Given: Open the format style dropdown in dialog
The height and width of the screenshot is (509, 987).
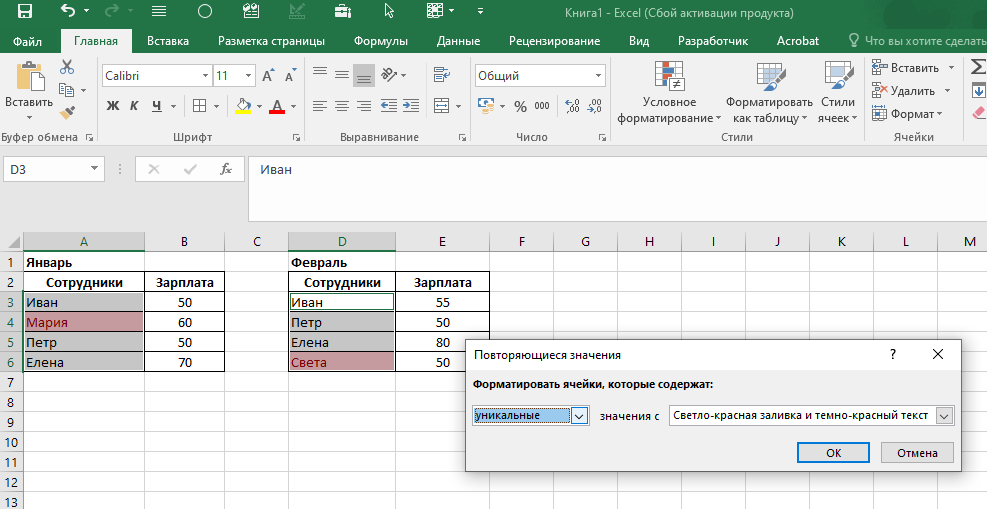Looking at the screenshot, I should click(944, 416).
